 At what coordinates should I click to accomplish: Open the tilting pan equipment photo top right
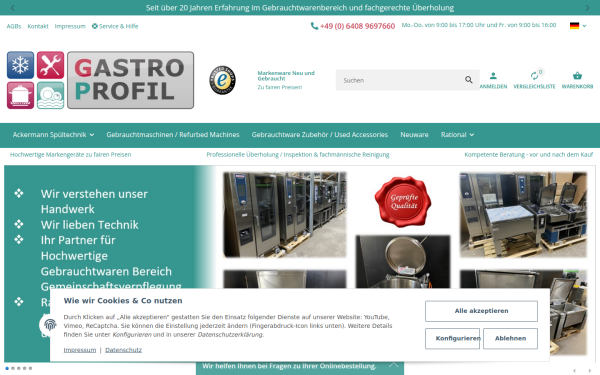point(523,214)
